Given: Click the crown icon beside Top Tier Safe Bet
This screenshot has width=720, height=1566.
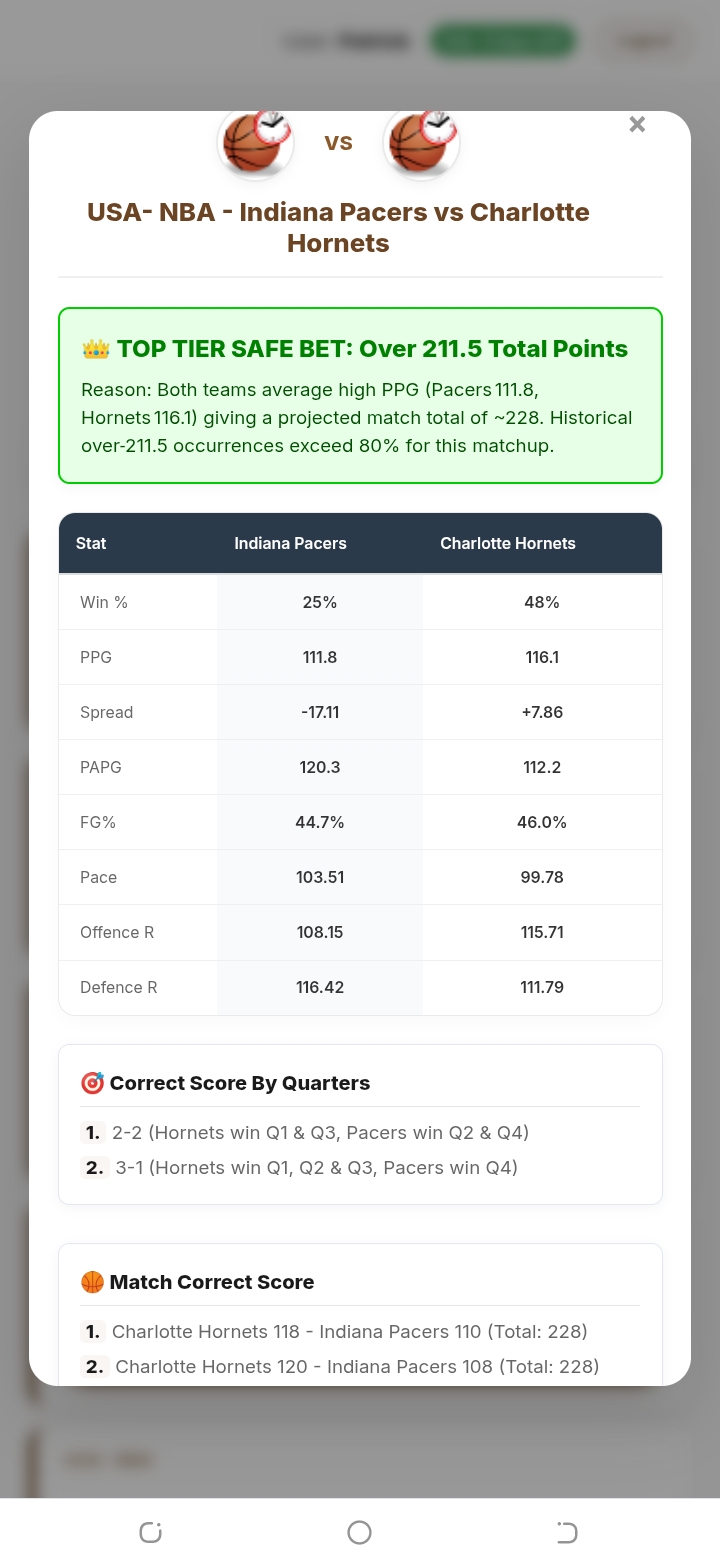Looking at the screenshot, I should tap(96, 349).
